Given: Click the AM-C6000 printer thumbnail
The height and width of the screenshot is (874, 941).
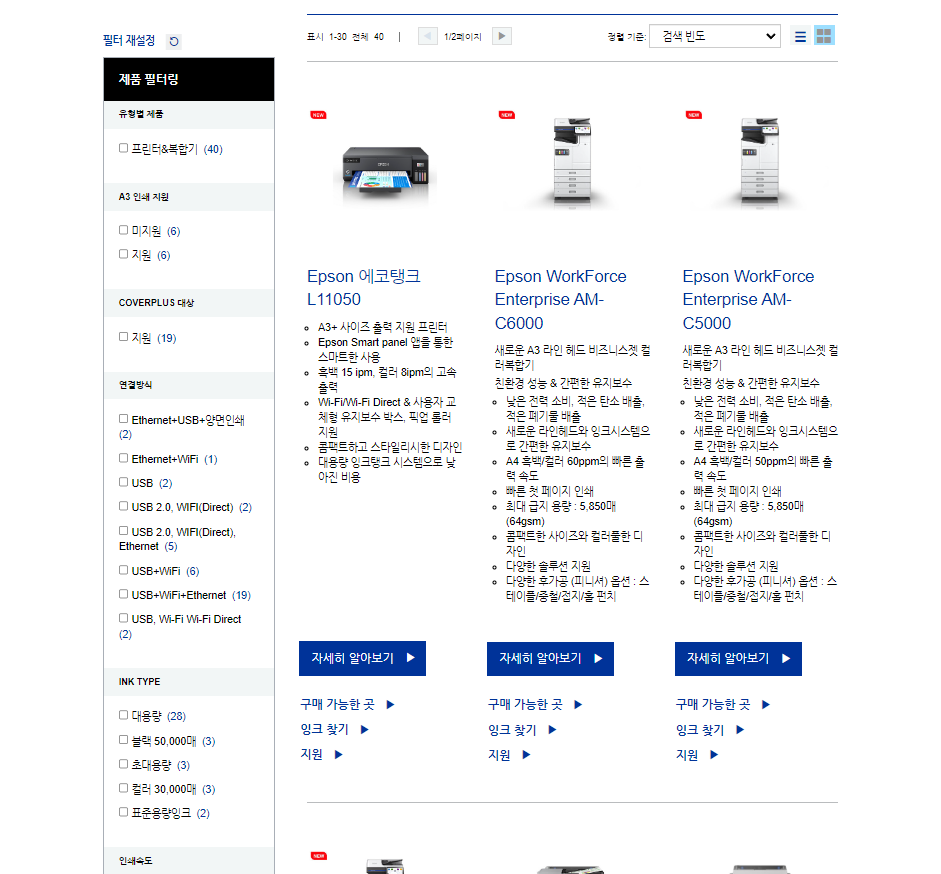Looking at the screenshot, I should [573, 161].
